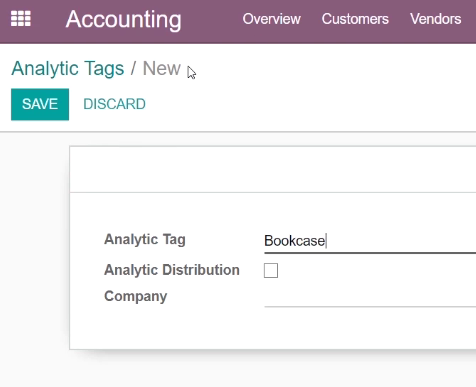
Task: Click the Analytic Tag field label
Action: (x=145, y=240)
